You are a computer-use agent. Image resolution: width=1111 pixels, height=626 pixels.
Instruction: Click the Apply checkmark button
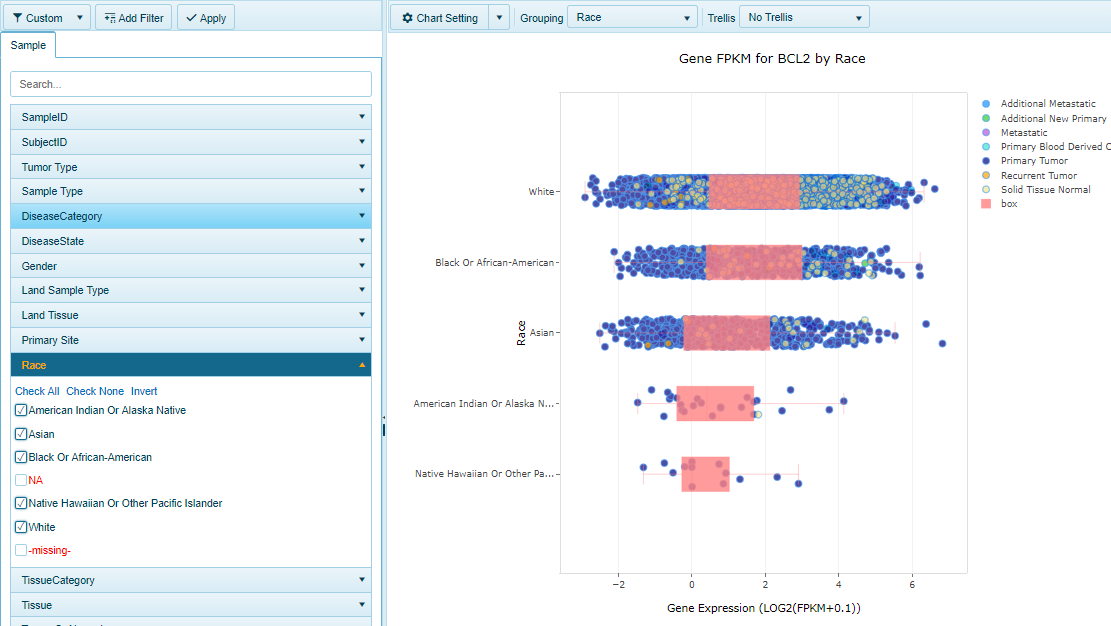pyautogui.click(x=206, y=18)
